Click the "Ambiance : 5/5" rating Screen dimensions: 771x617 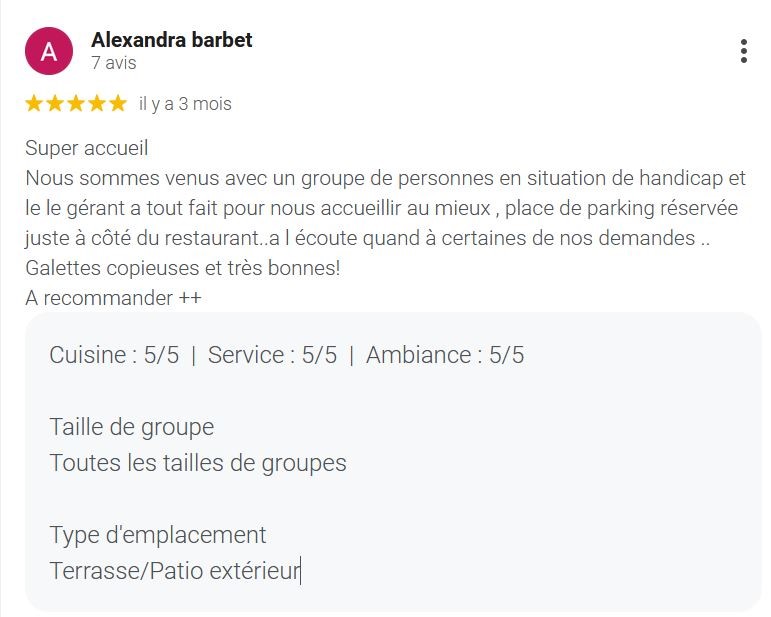click(x=445, y=355)
